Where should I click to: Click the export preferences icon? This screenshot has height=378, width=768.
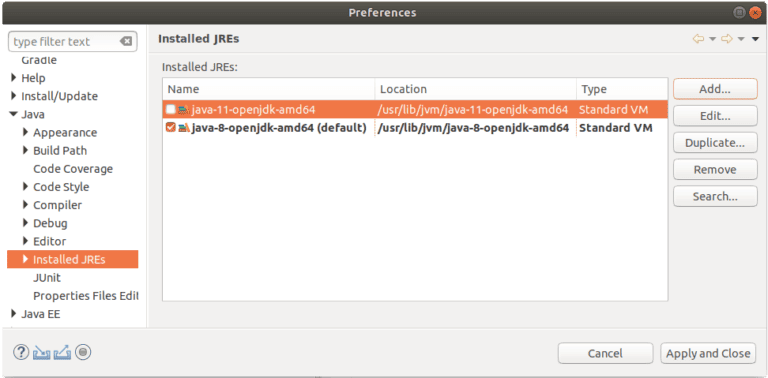tap(62, 353)
